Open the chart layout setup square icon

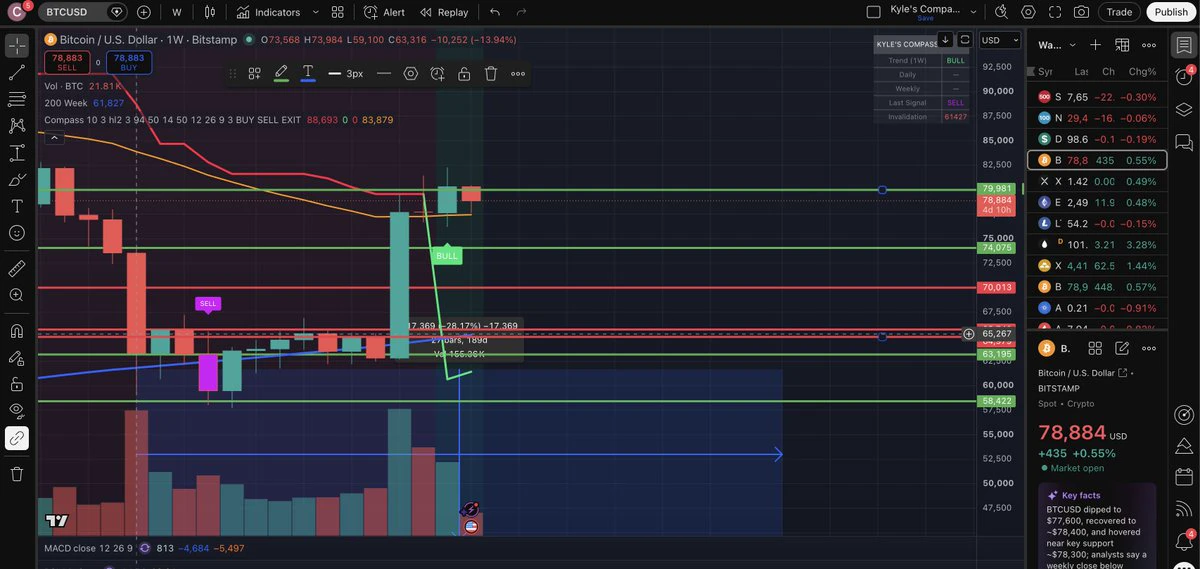coord(874,12)
